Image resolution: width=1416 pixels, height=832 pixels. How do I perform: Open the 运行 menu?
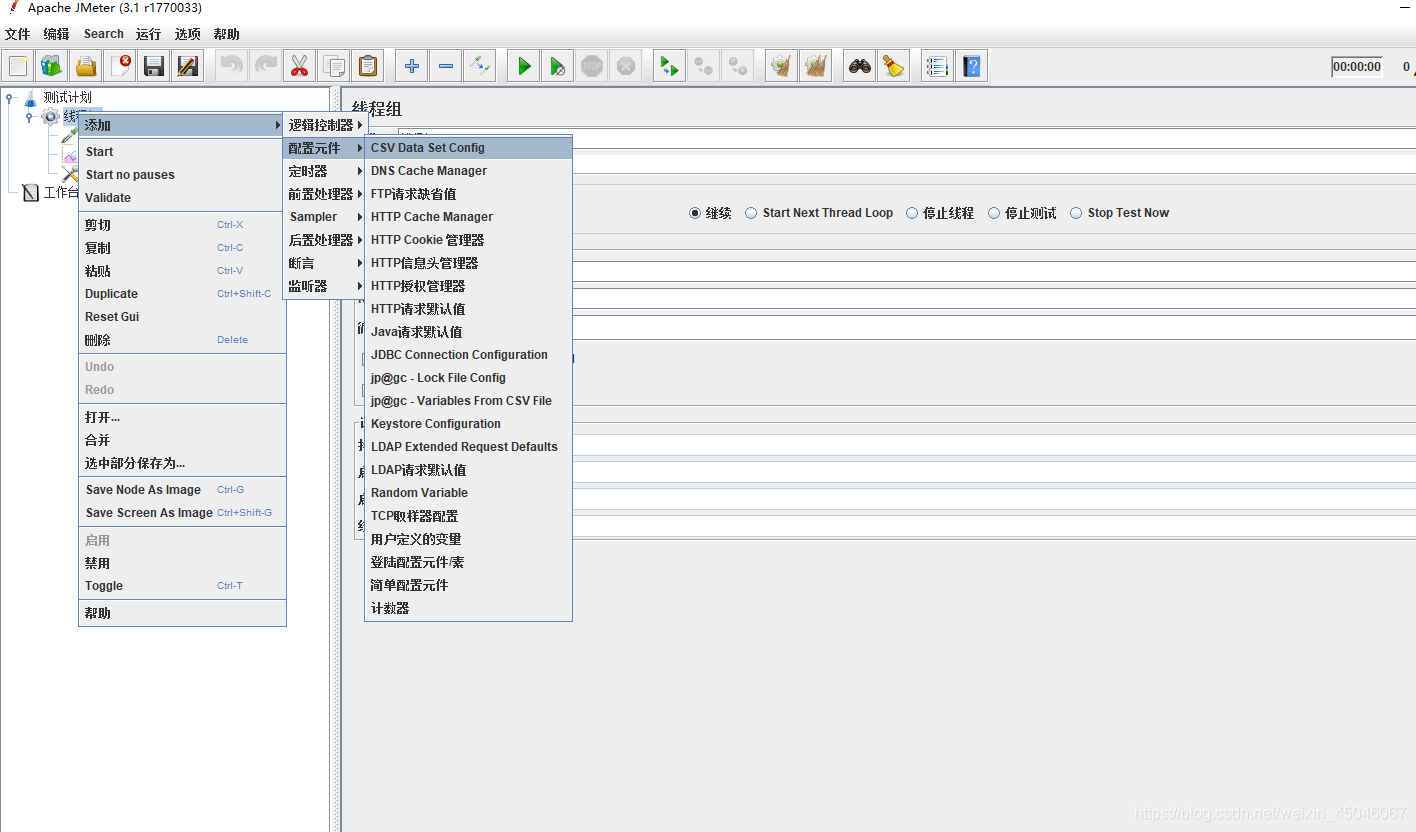[x=148, y=34]
